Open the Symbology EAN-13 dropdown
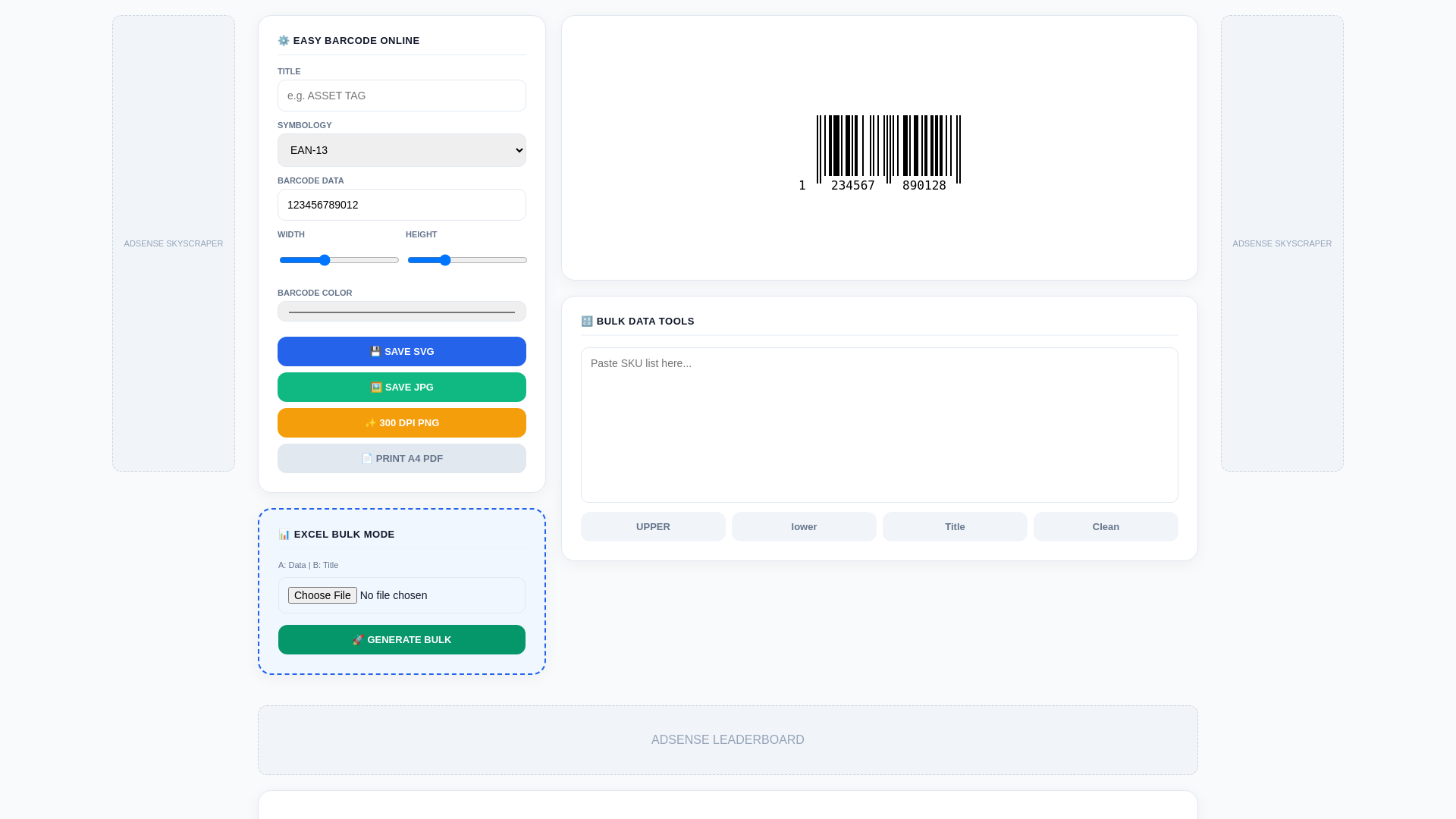The image size is (1456, 819). click(x=401, y=150)
